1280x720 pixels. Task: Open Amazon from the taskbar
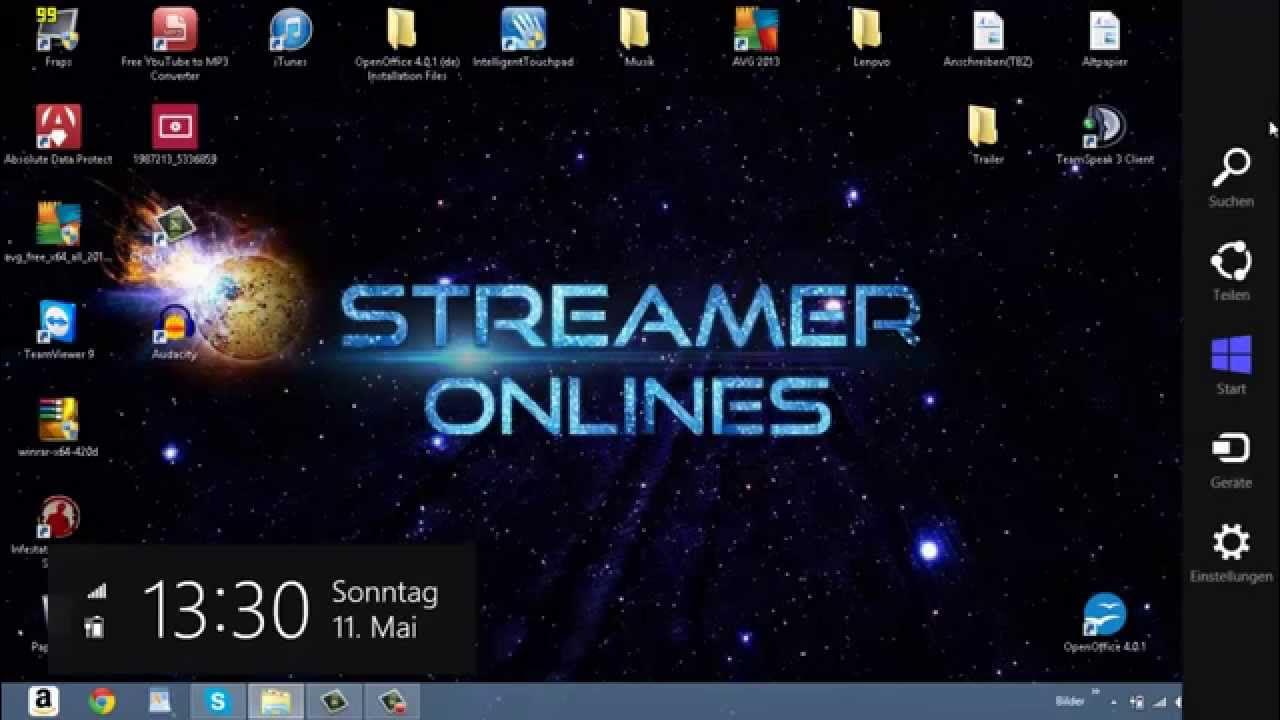coord(43,702)
